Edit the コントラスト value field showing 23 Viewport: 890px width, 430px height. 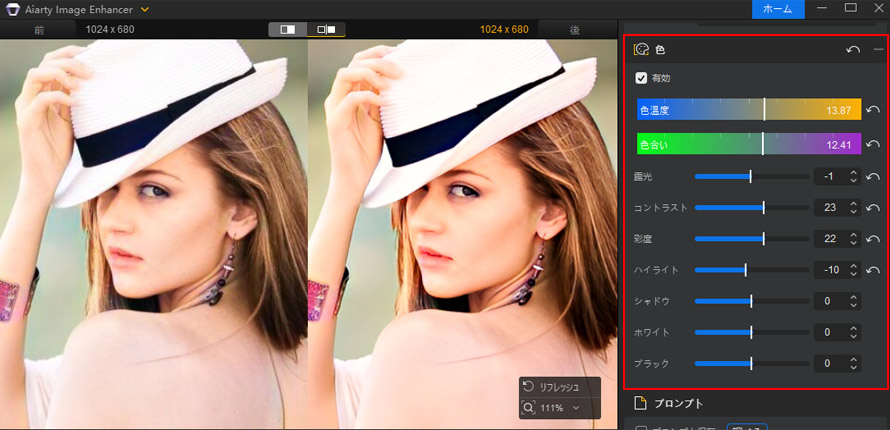tap(830, 208)
